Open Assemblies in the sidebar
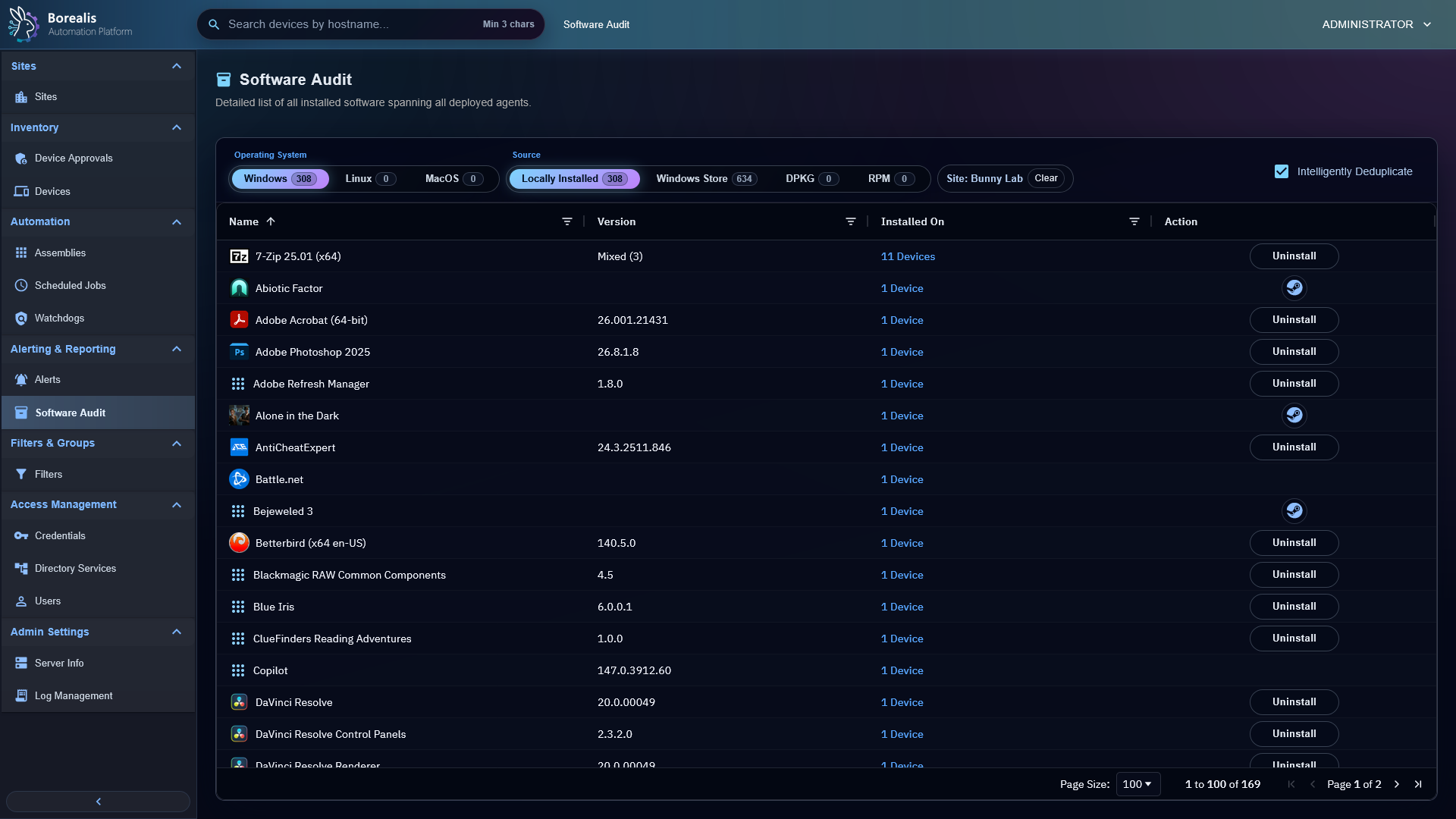The width and height of the screenshot is (1456, 819). click(x=98, y=253)
